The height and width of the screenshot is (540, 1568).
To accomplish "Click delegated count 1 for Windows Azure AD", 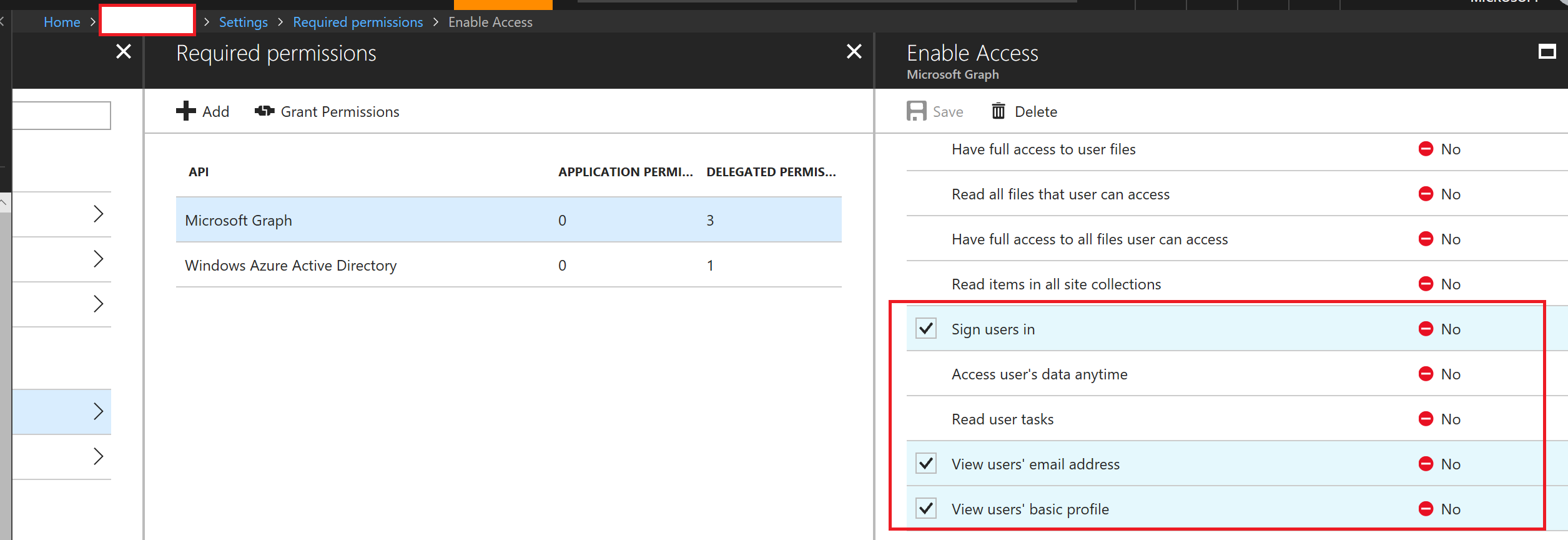I will (x=710, y=265).
